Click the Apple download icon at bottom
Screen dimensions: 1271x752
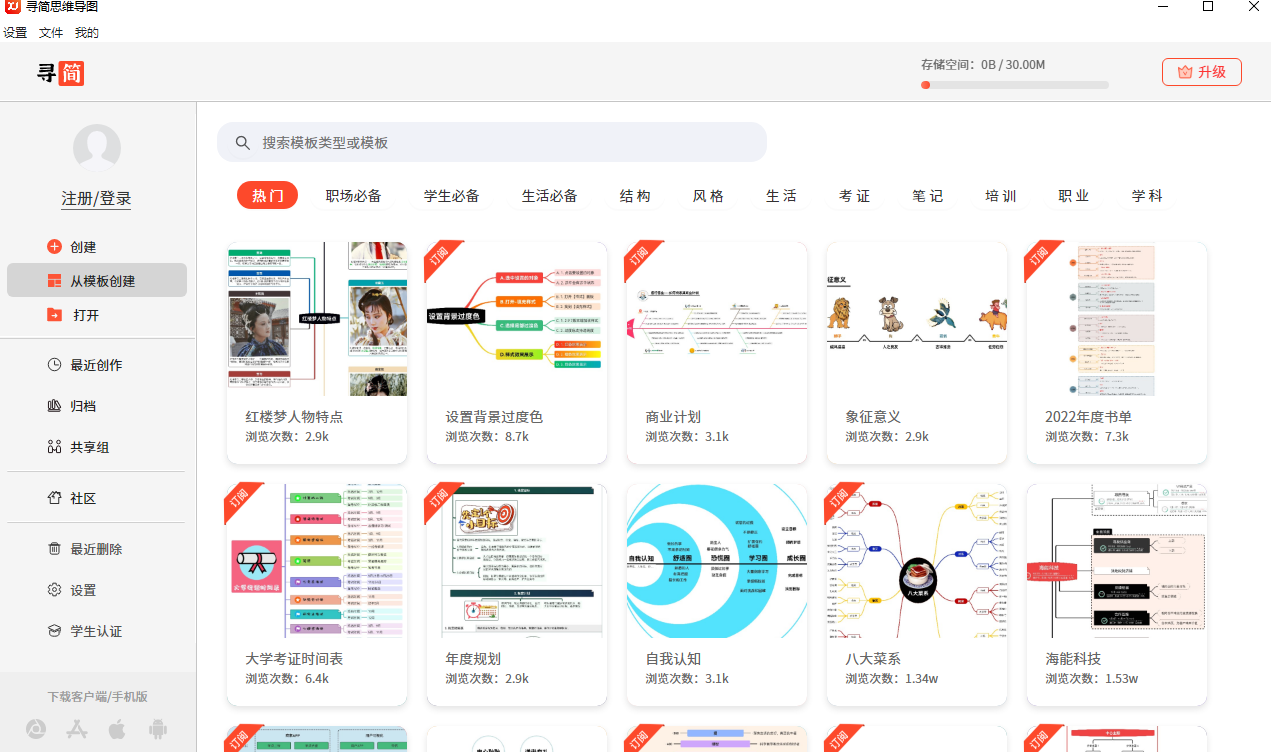coord(116,729)
